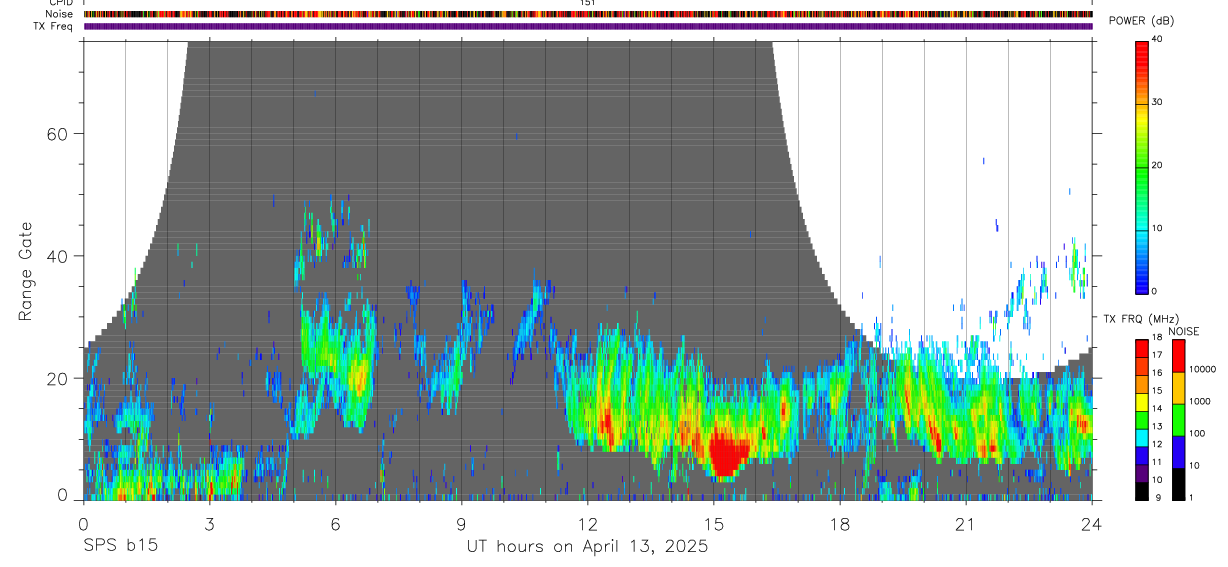Image resolution: width=1228 pixels, height=567 pixels.
Task: Click the SPS b15 station label
Action: pyautogui.click(x=120, y=546)
